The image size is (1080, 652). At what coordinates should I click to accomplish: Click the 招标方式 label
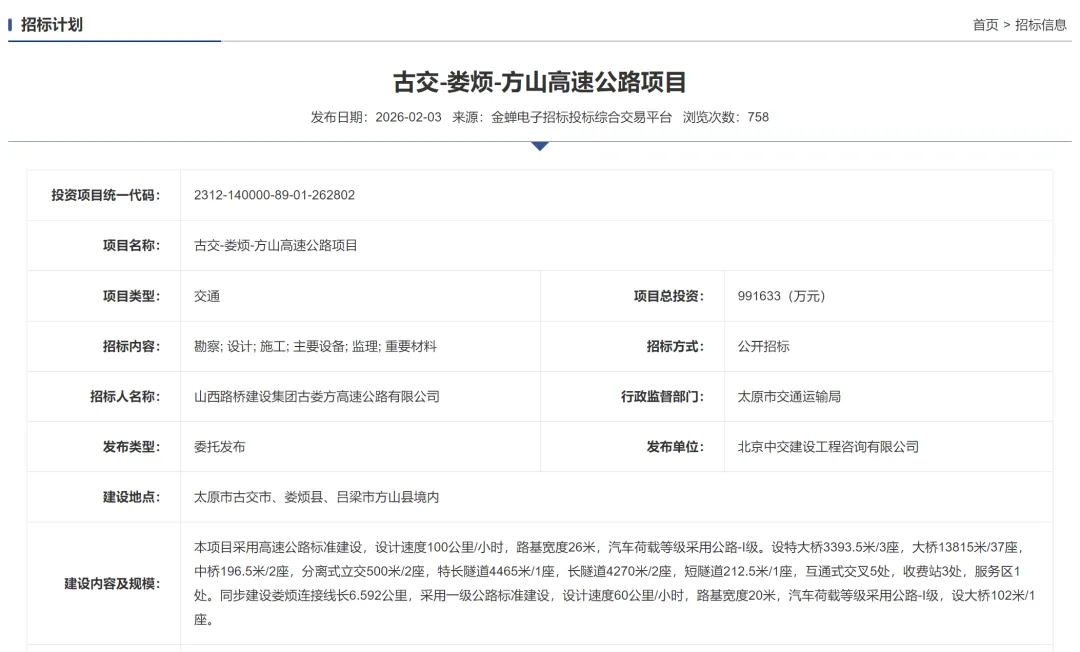[x=675, y=346]
